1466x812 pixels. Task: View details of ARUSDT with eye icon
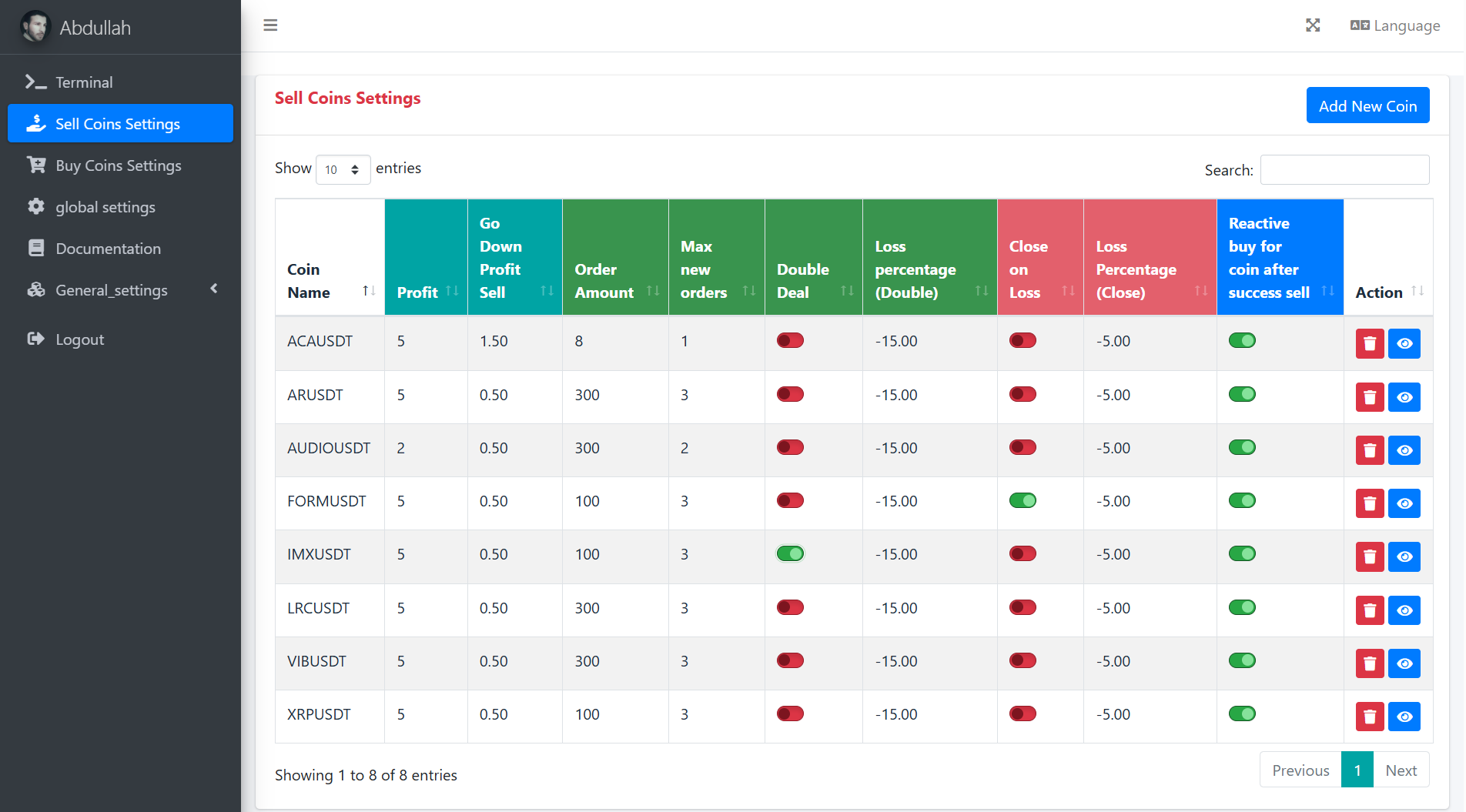click(x=1404, y=397)
